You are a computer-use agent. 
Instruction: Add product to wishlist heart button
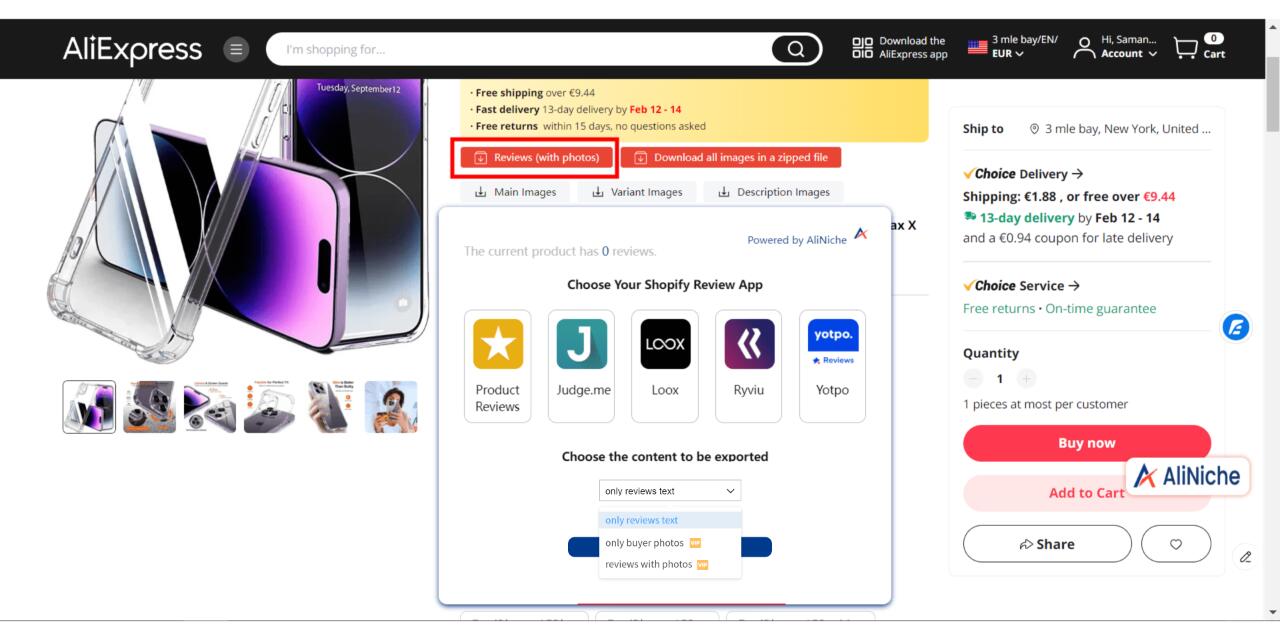click(1176, 544)
